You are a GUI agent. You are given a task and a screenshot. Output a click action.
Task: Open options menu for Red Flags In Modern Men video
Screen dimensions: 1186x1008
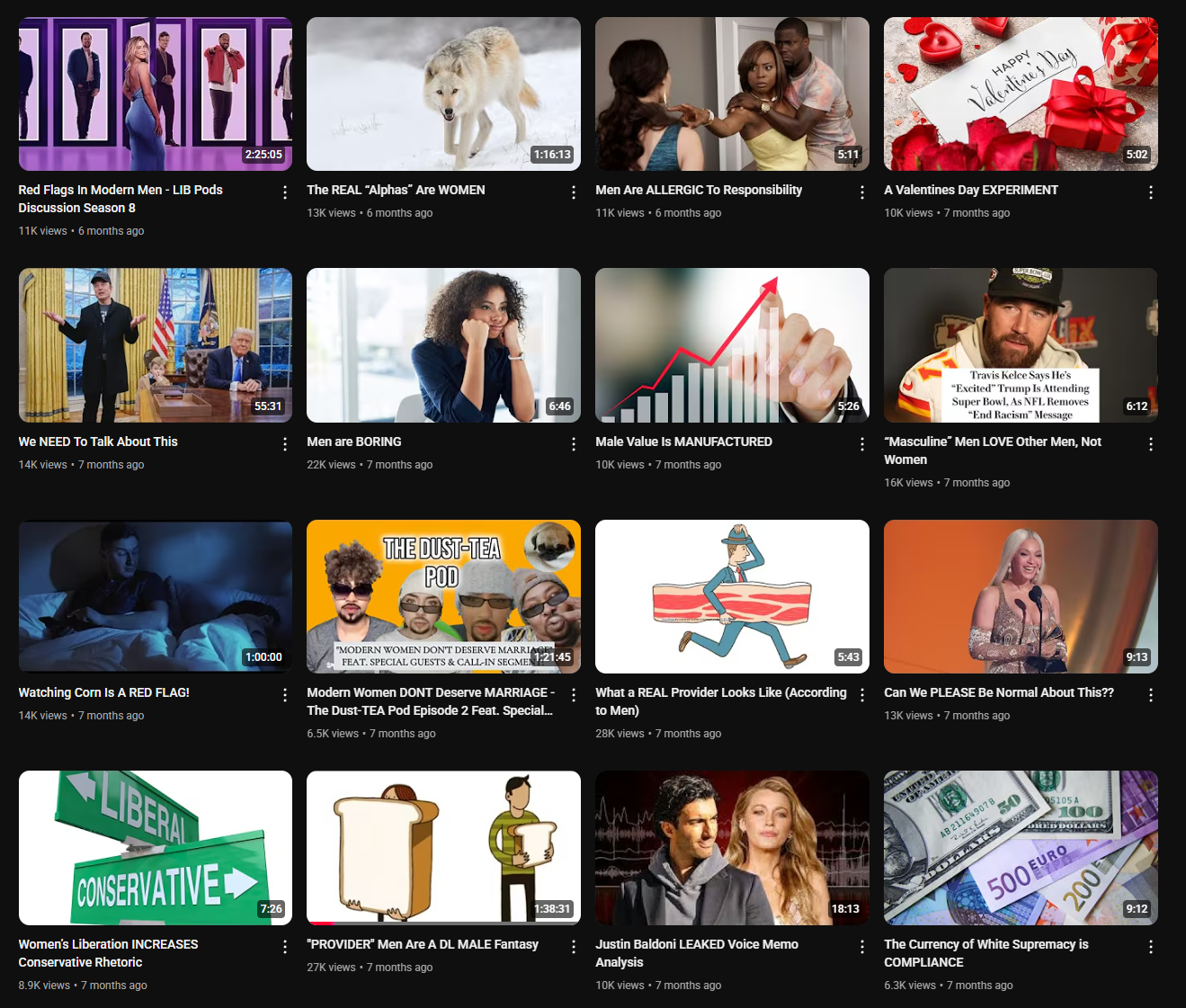[285, 192]
